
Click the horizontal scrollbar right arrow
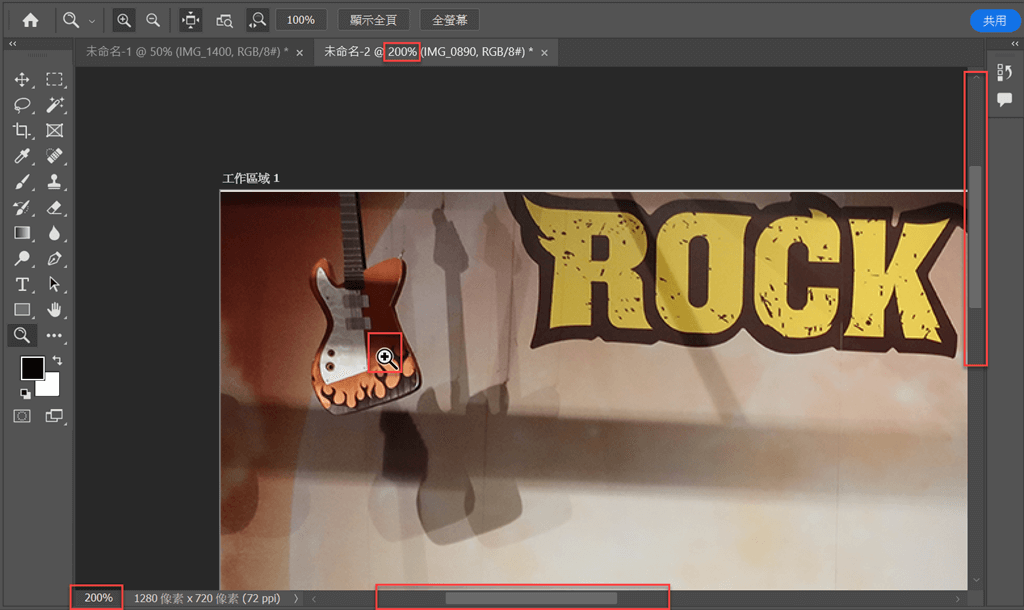click(958, 599)
